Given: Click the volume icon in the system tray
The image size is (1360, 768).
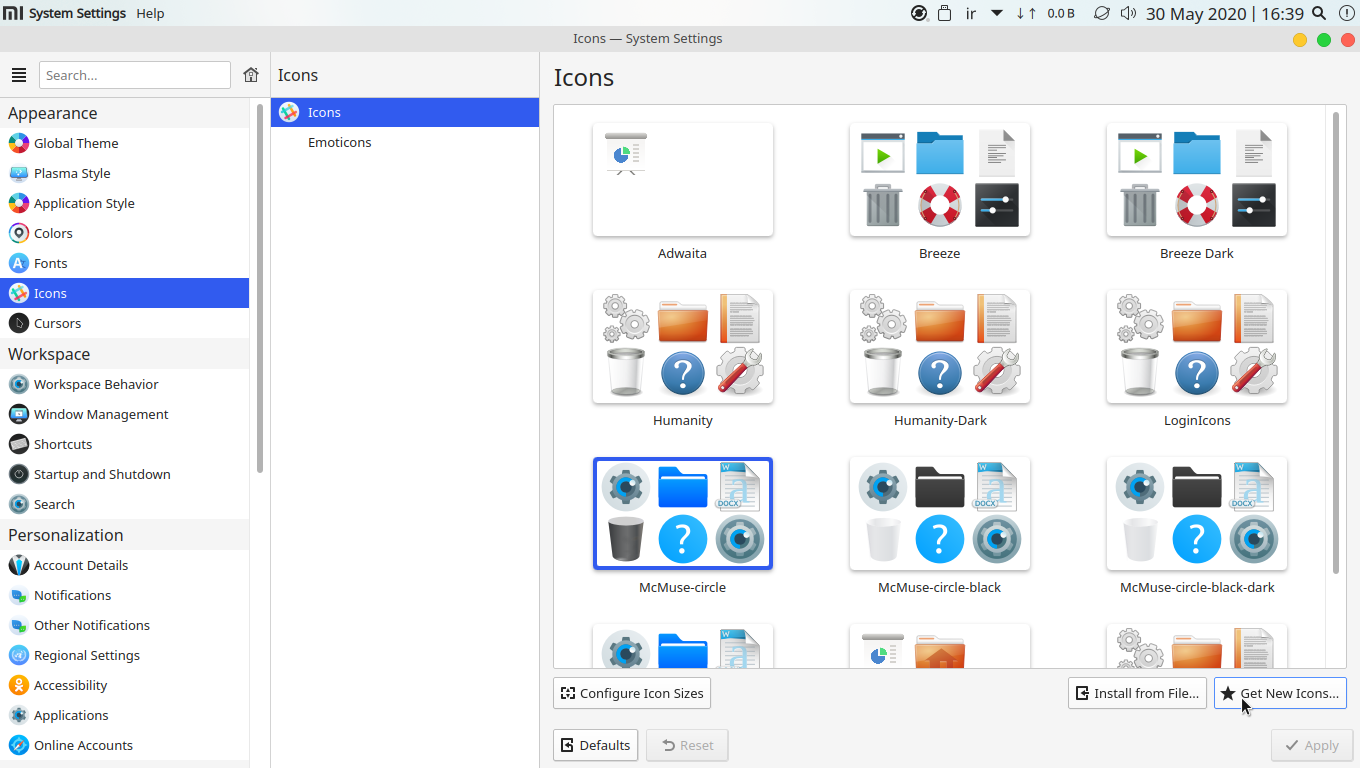Looking at the screenshot, I should [1129, 14].
